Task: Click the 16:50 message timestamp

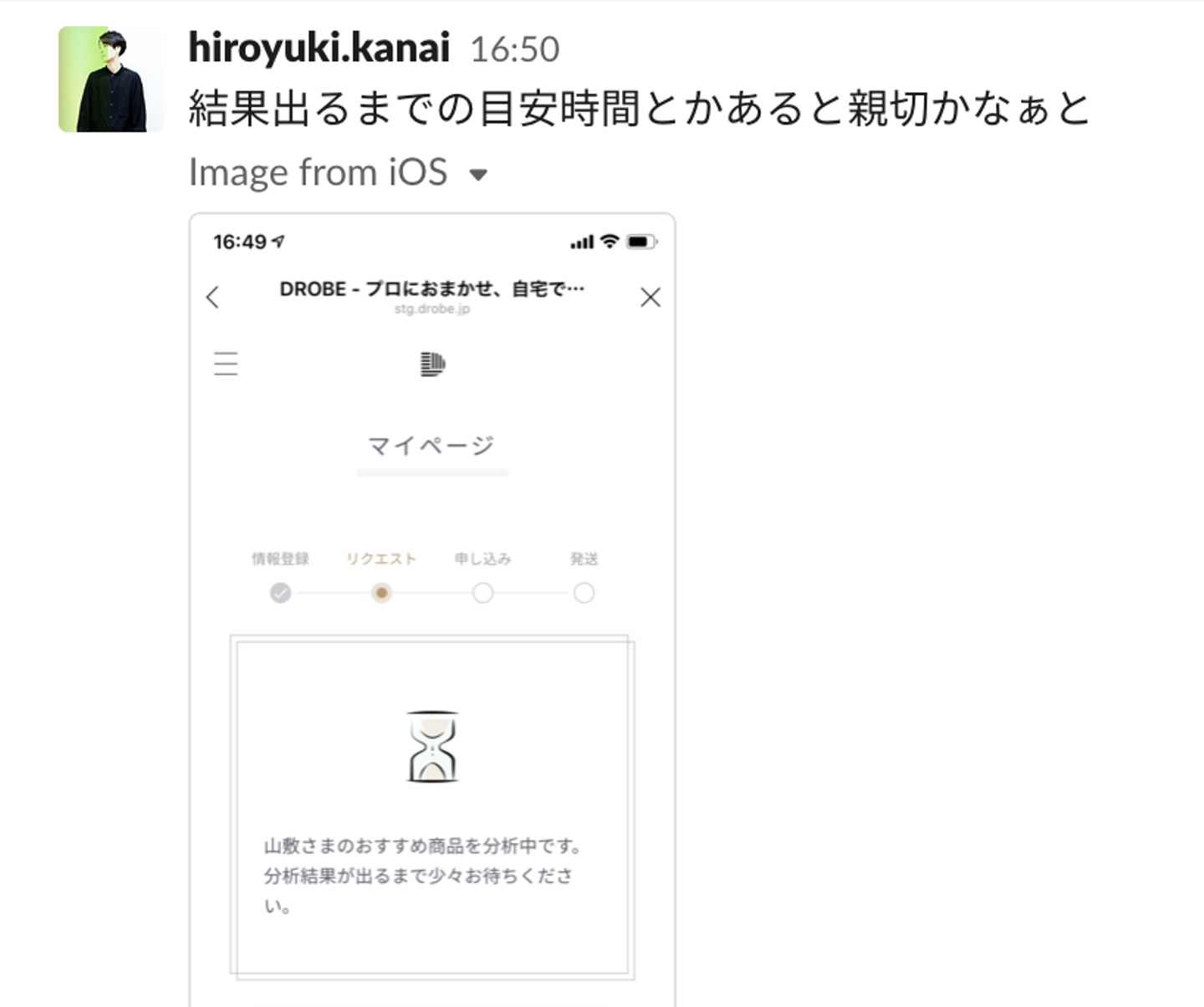Action: (x=515, y=49)
